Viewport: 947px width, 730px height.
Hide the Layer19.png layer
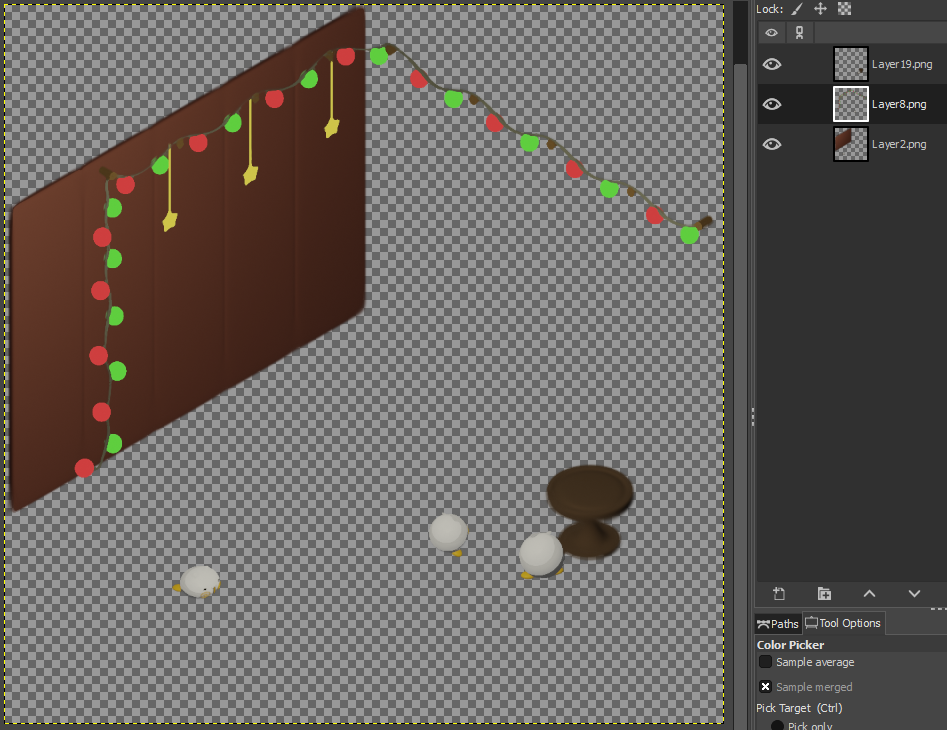(x=772, y=64)
